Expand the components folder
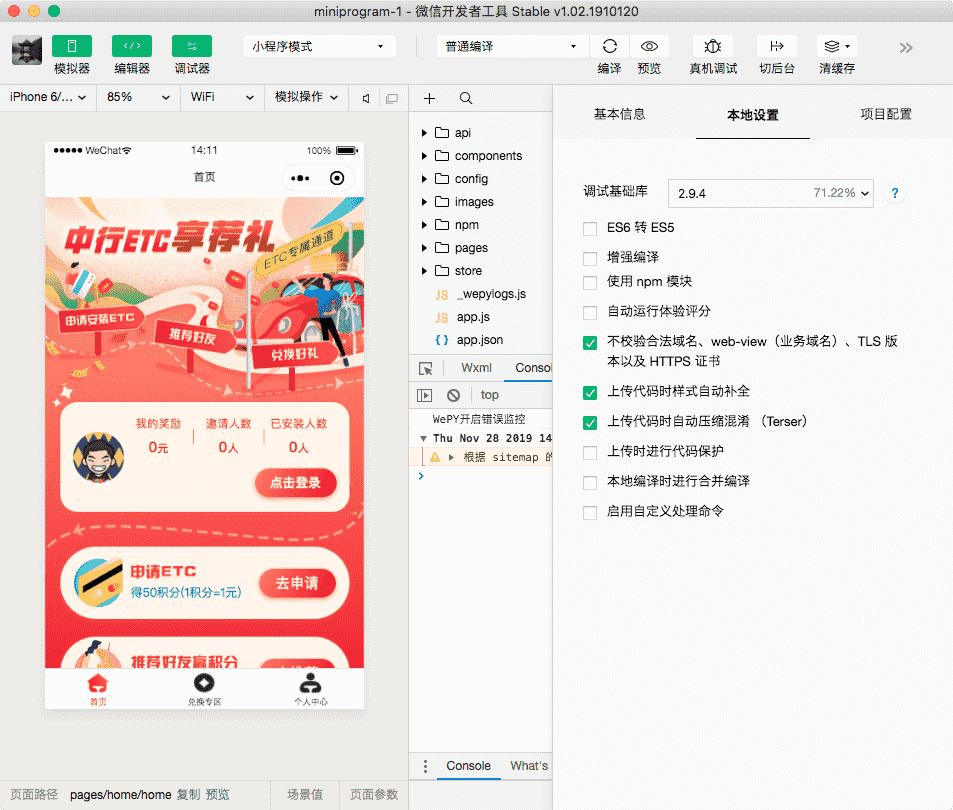This screenshot has height=810, width=953. [x=424, y=156]
